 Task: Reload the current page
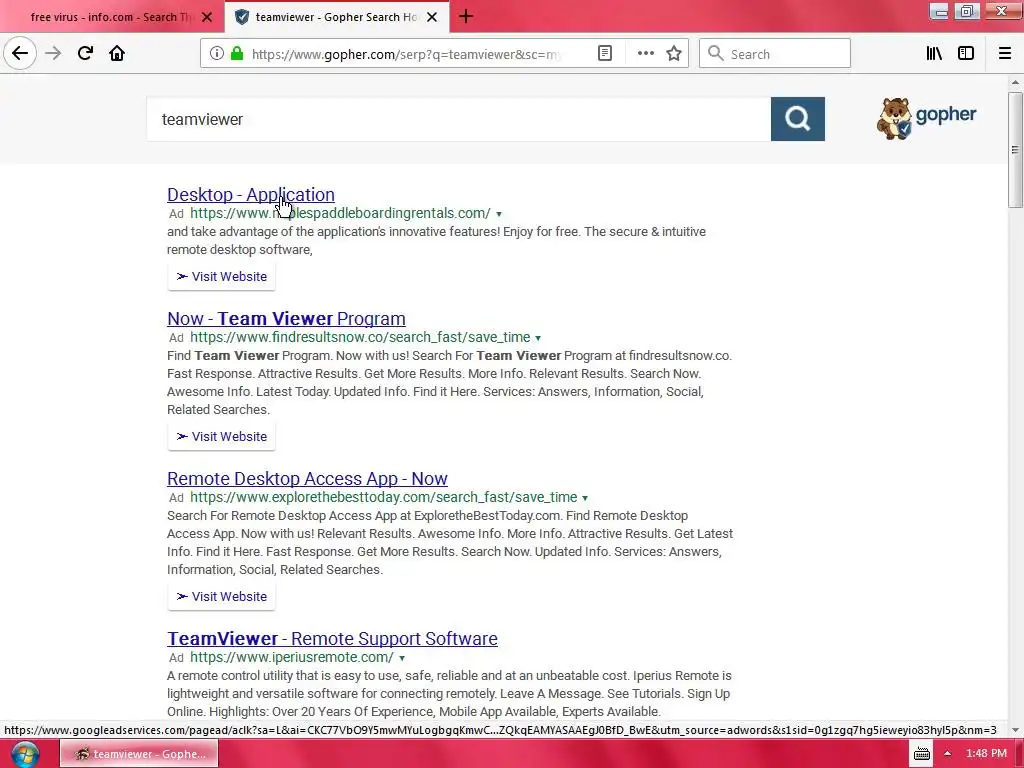point(85,53)
